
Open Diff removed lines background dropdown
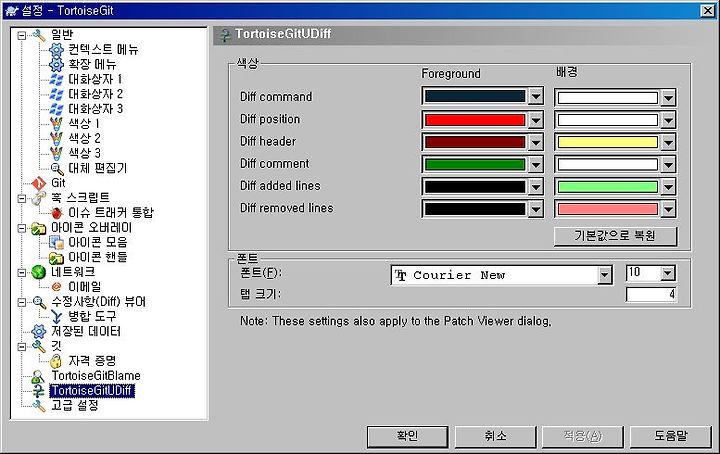[668, 209]
